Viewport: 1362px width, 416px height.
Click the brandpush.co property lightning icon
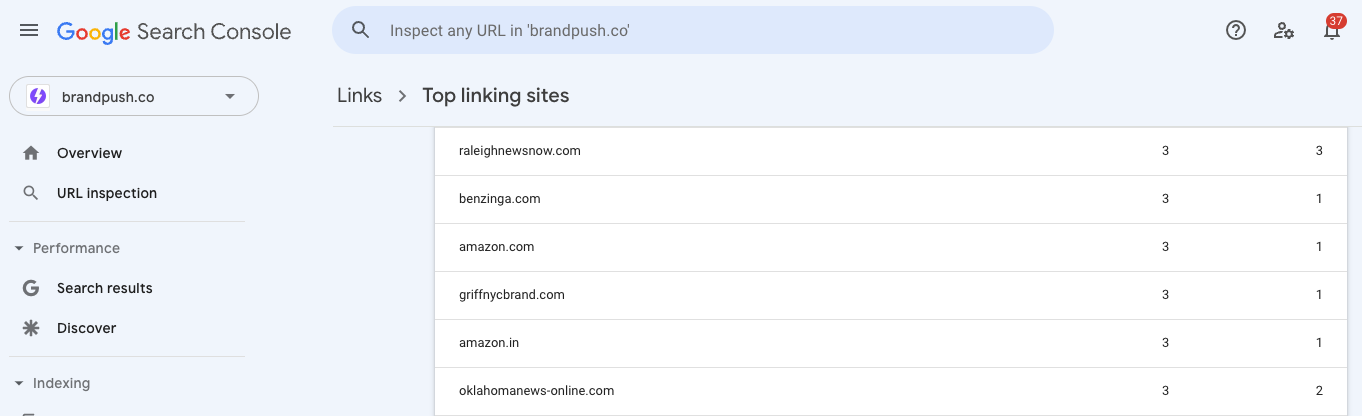[x=38, y=97]
